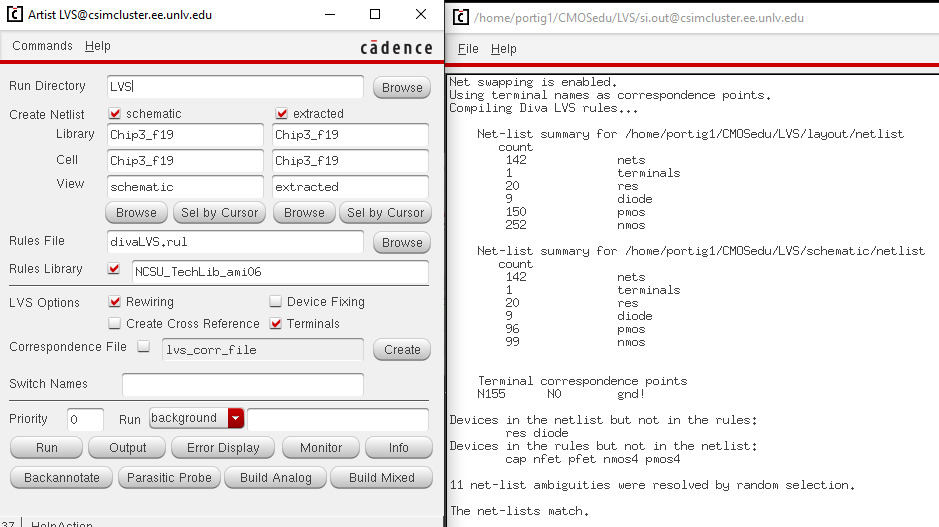Open the Error Display
The height and width of the screenshot is (527, 939).
pyautogui.click(x=223, y=448)
